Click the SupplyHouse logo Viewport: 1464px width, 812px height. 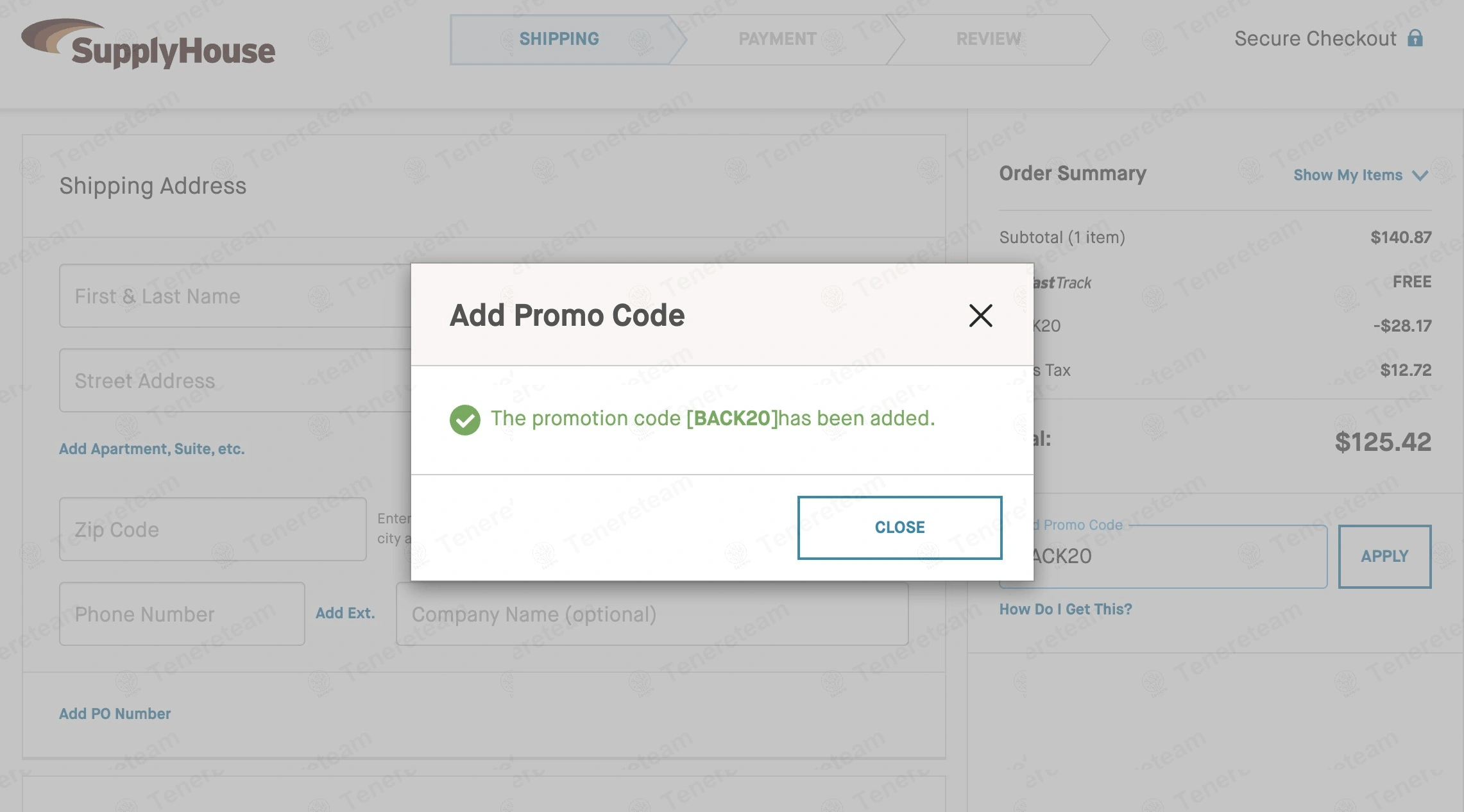point(149,44)
